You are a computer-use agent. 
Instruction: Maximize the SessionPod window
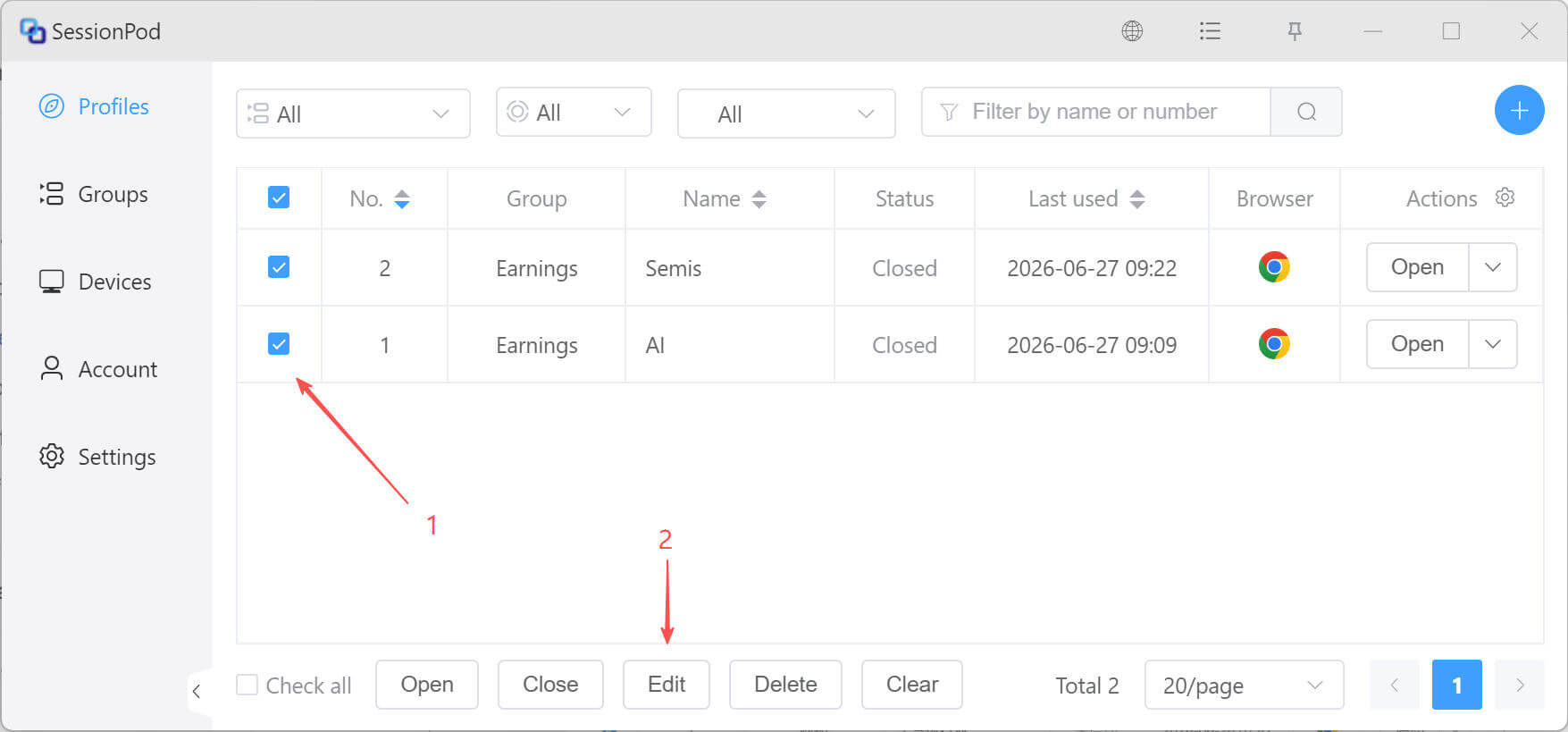[1451, 31]
